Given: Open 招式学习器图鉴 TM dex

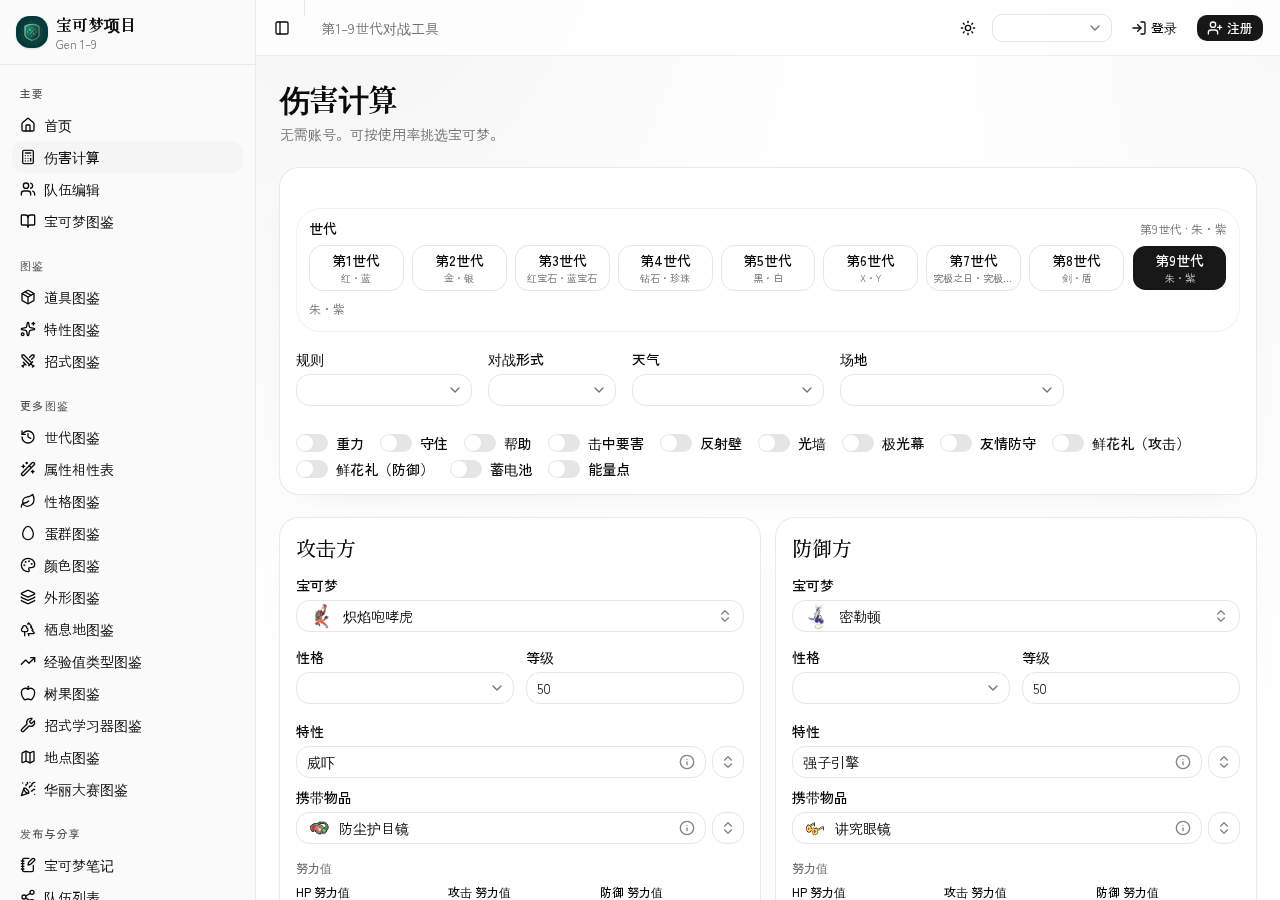Looking at the screenshot, I should click(x=127, y=726).
